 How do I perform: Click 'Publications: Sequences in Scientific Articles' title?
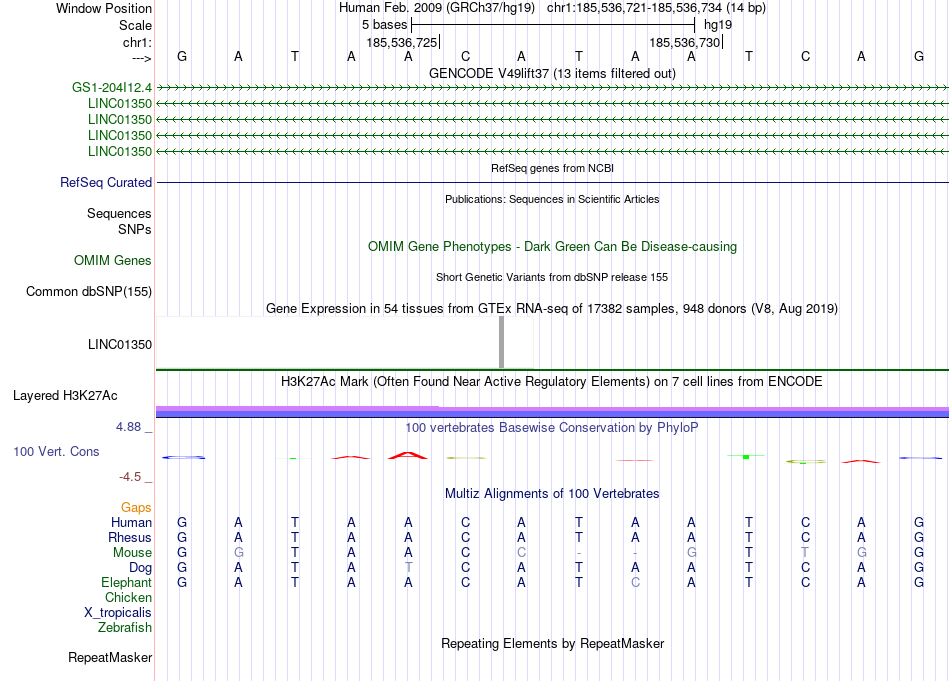coord(552,199)
